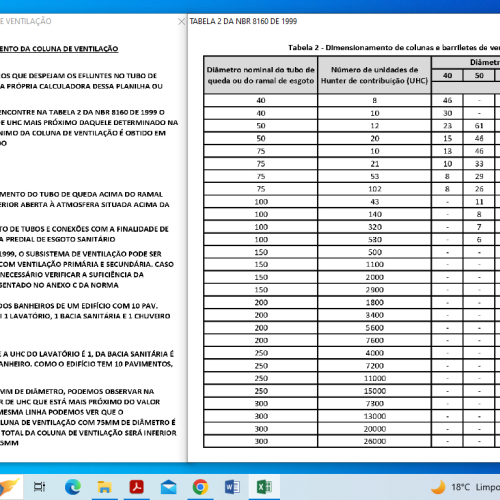The height and width of the screenshot is (500, 500).
Task: Select UHC cell with value 5600
Action: pos(374,328)
